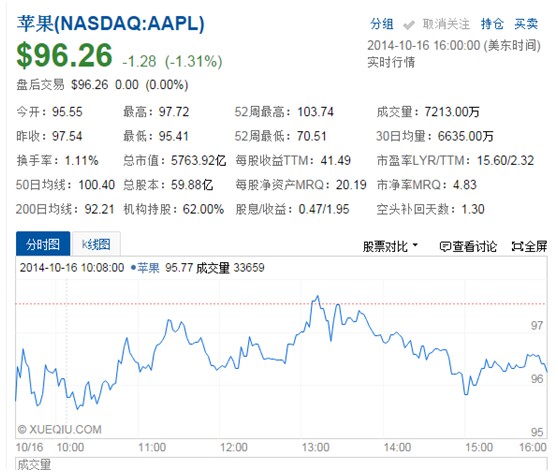Click the 全屏 fullscreen button
The image size is (558, 472).
click(x=529, y=246)
